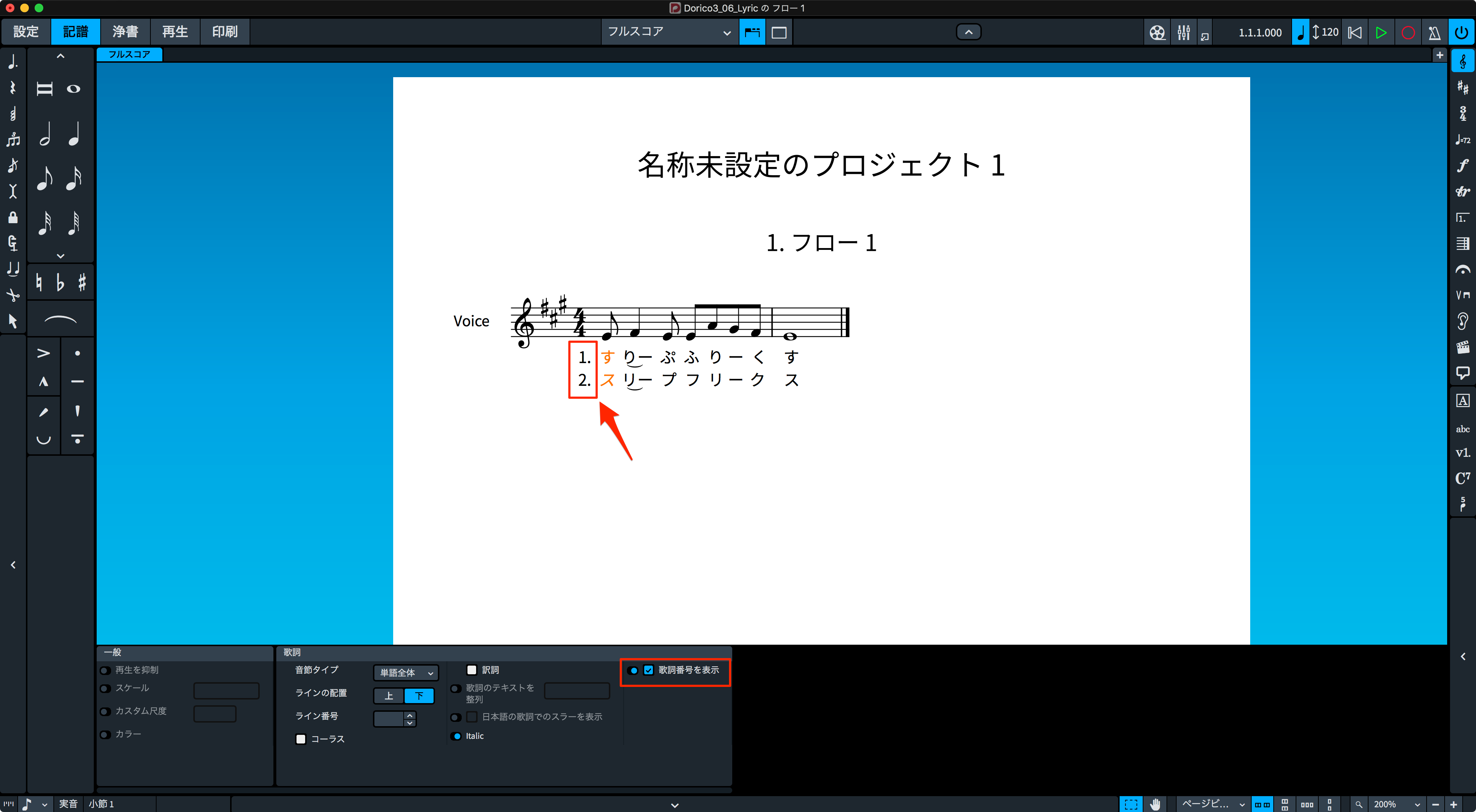
Task: Open the video window
Action: pyautogui.click(x=1157, y=33)
